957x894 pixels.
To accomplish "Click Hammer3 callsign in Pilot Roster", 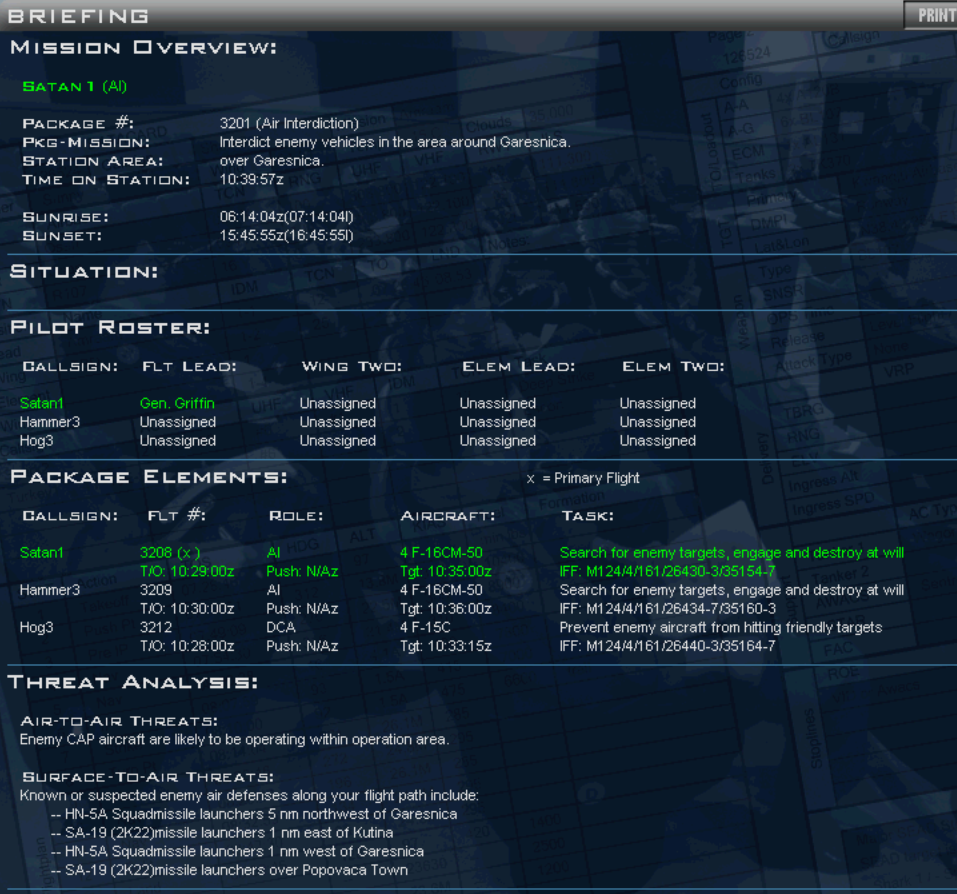I will (50, 422).
